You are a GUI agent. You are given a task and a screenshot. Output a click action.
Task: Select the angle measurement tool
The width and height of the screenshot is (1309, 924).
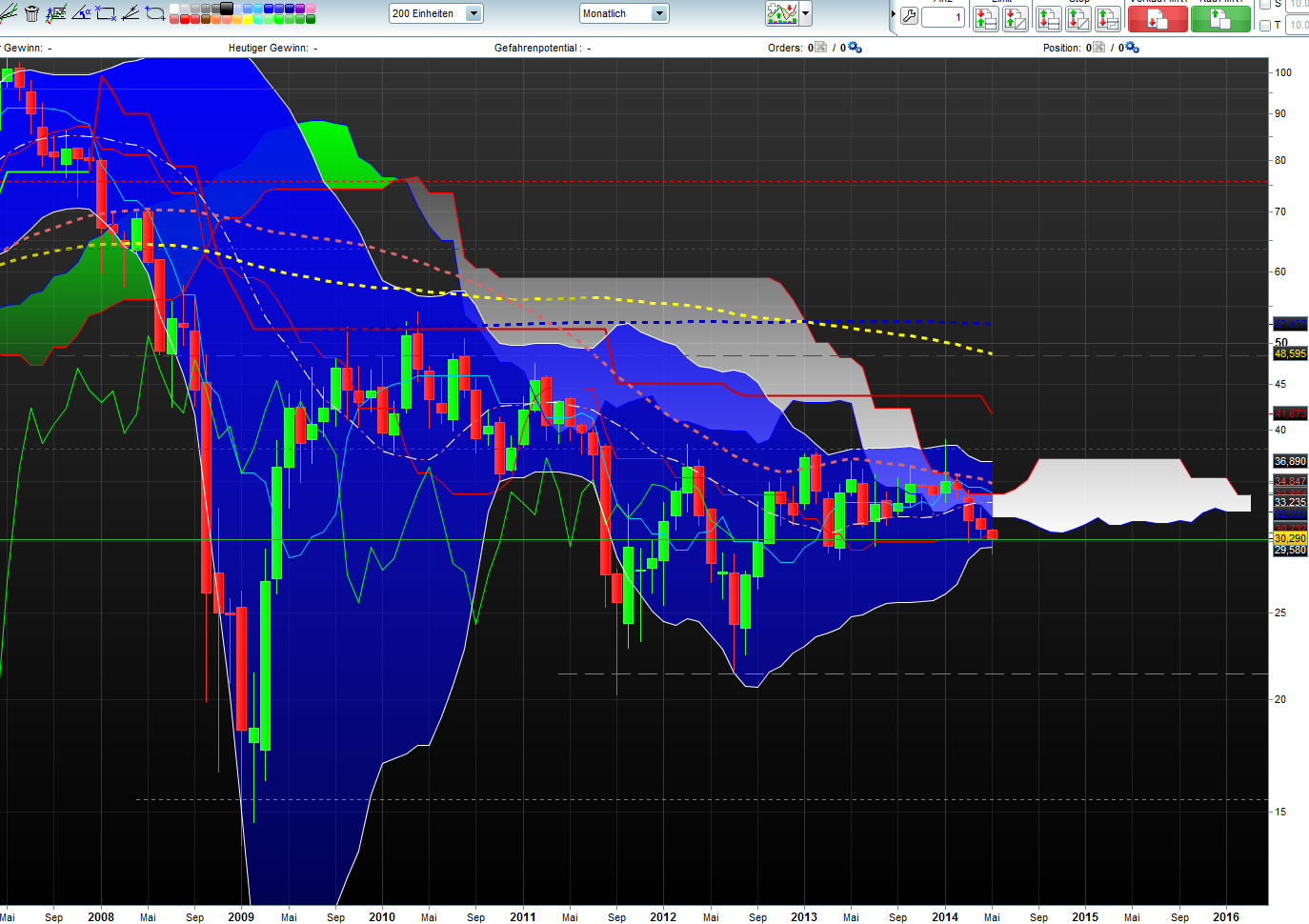tap(81, 11)
